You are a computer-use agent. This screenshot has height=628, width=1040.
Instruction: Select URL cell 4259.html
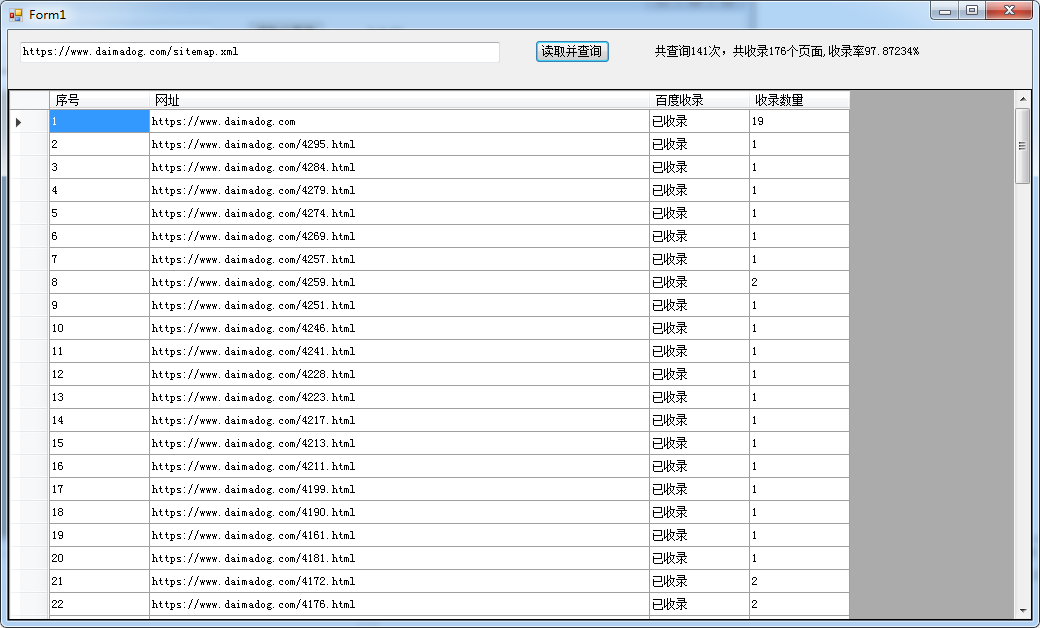click(399, 283)
